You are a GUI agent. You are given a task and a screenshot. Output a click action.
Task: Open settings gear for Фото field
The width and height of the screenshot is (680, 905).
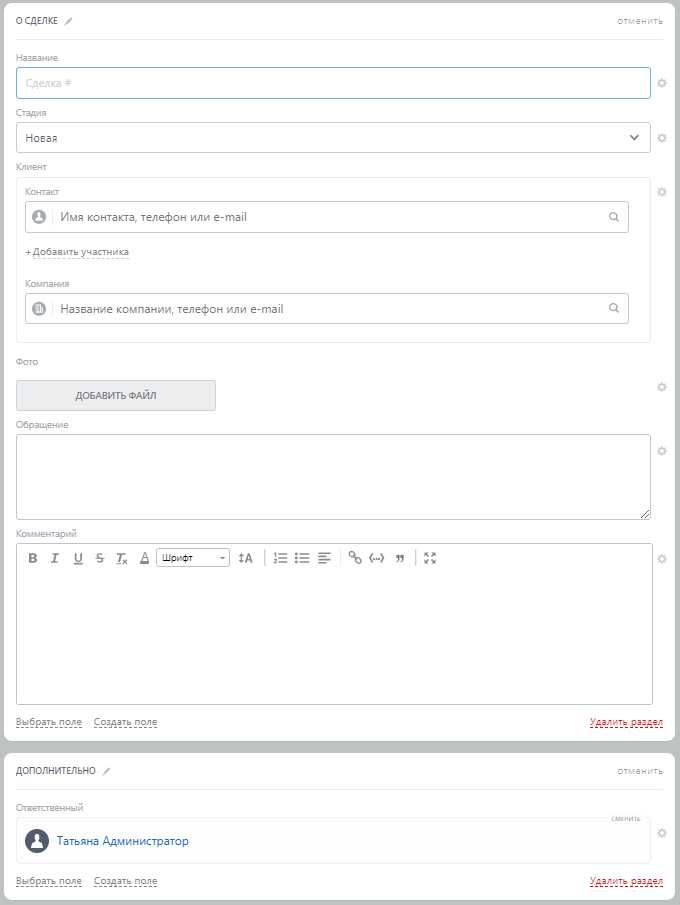coord(661,387)
